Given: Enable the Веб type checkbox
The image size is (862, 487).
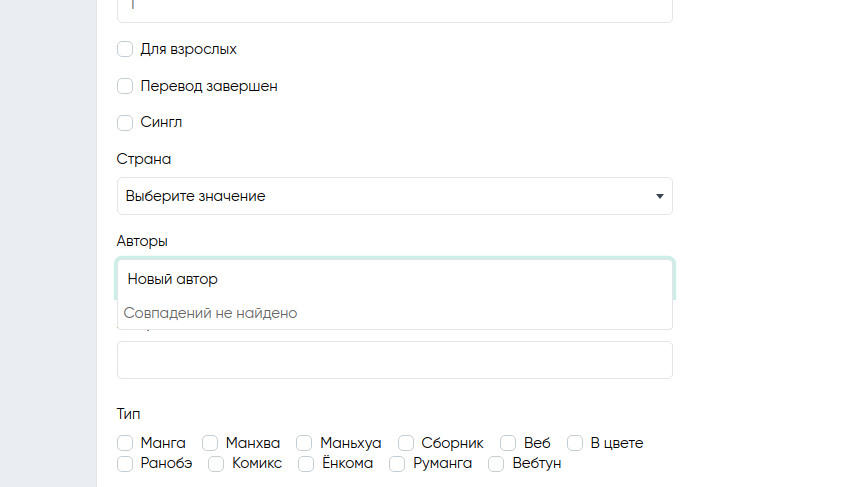Looking at the screenshot, I should (508, 443).
